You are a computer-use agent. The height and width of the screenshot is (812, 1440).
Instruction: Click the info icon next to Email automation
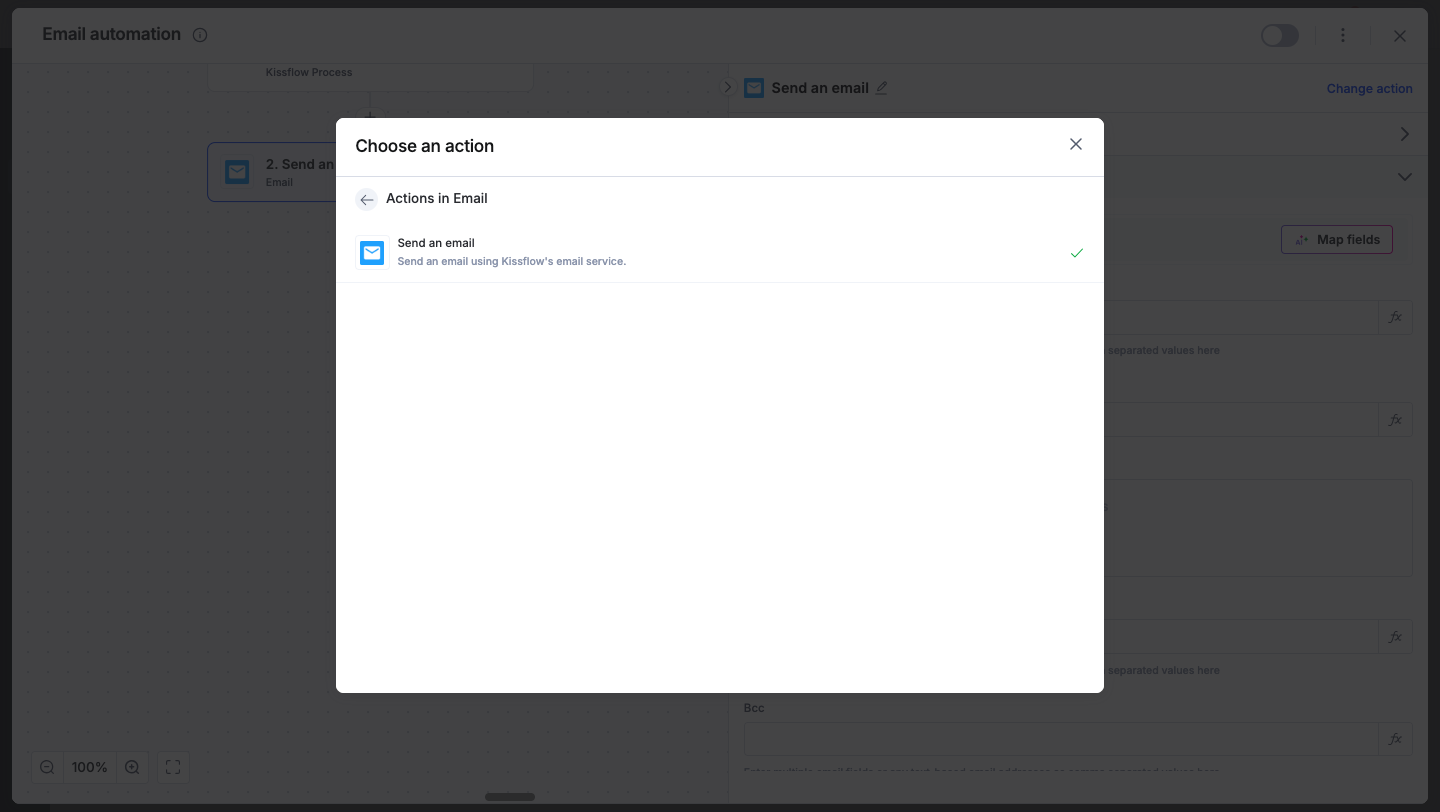click(x=200, y=35)
